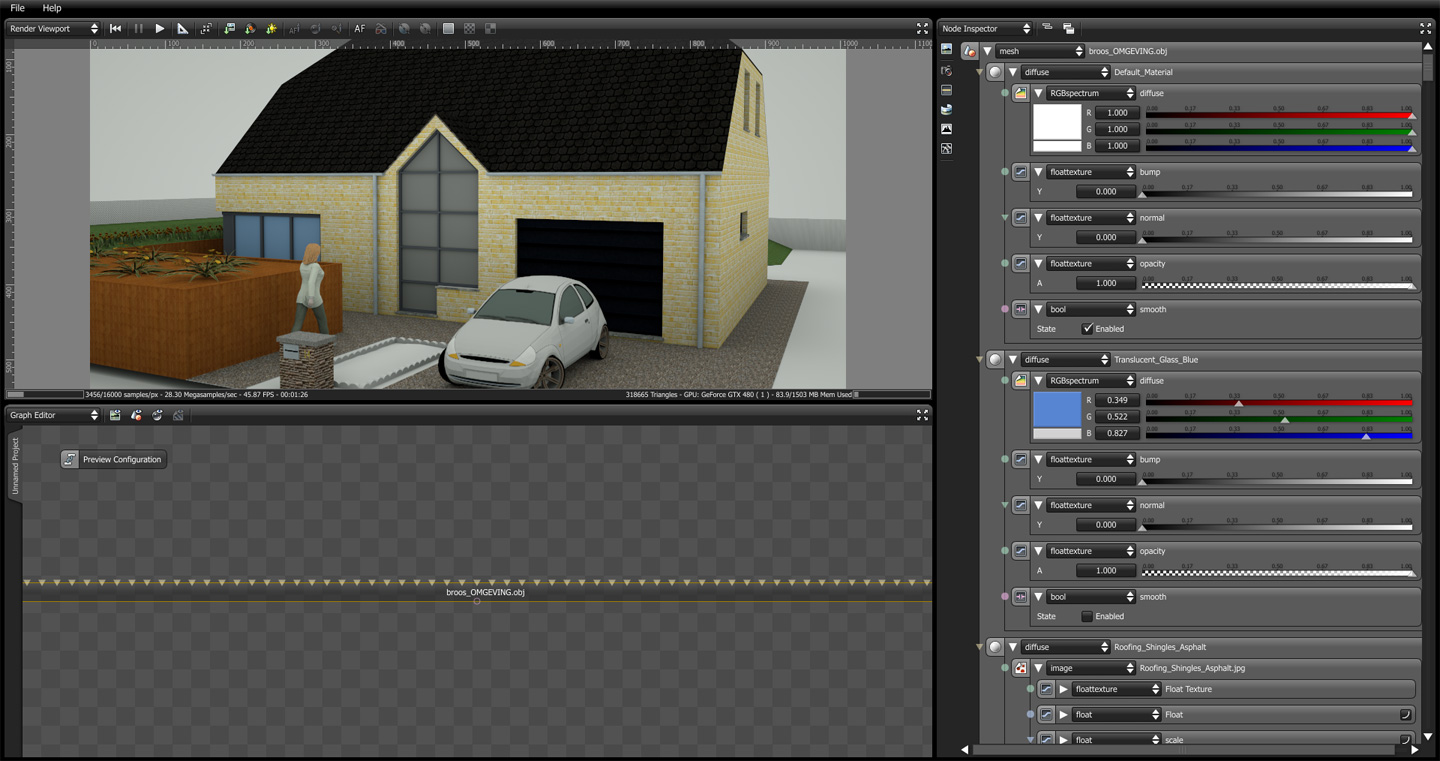The height and width of the screenshot is (761, 1440).
Task: Toggle the checkerboard alpha background icon
Action: click(x=469, y=29)
